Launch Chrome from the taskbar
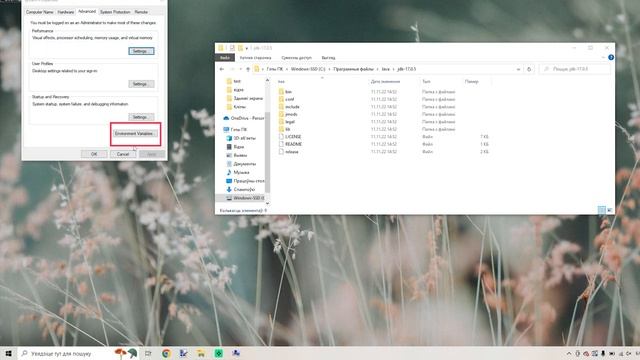 click(166, 353)
